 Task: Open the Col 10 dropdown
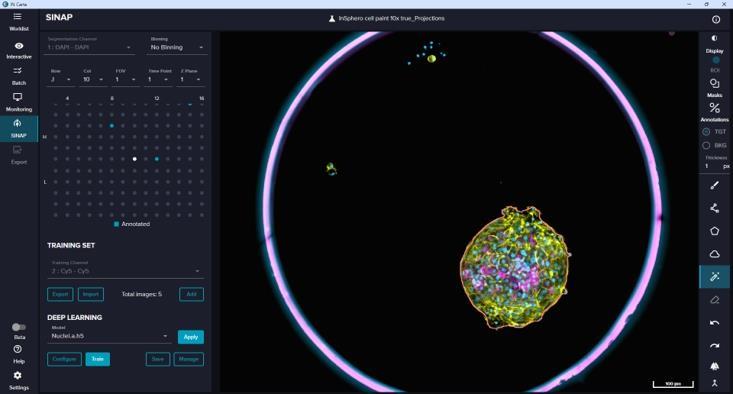click(x=93, y=79)
